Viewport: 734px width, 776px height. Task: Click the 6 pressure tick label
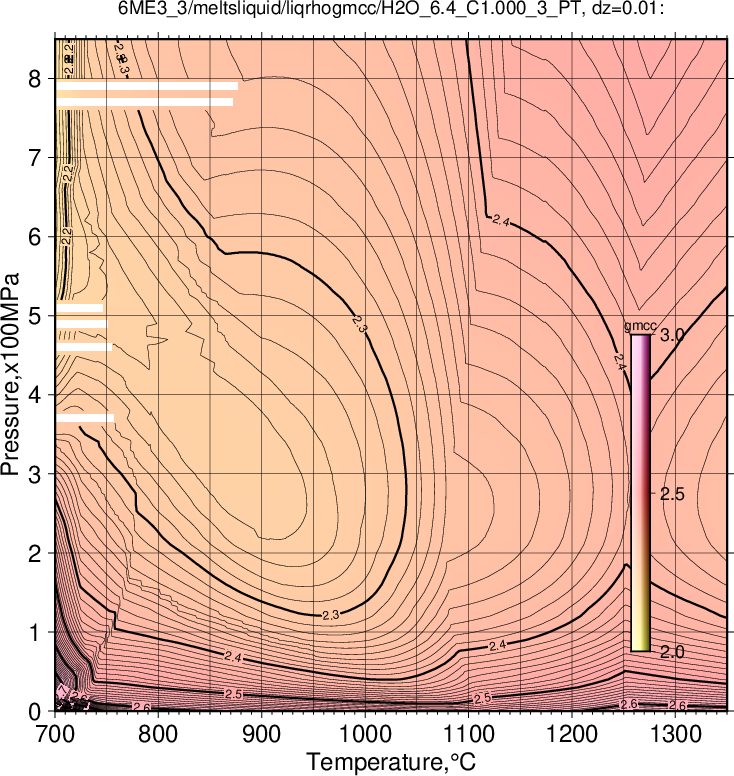[x=35, y=237]
